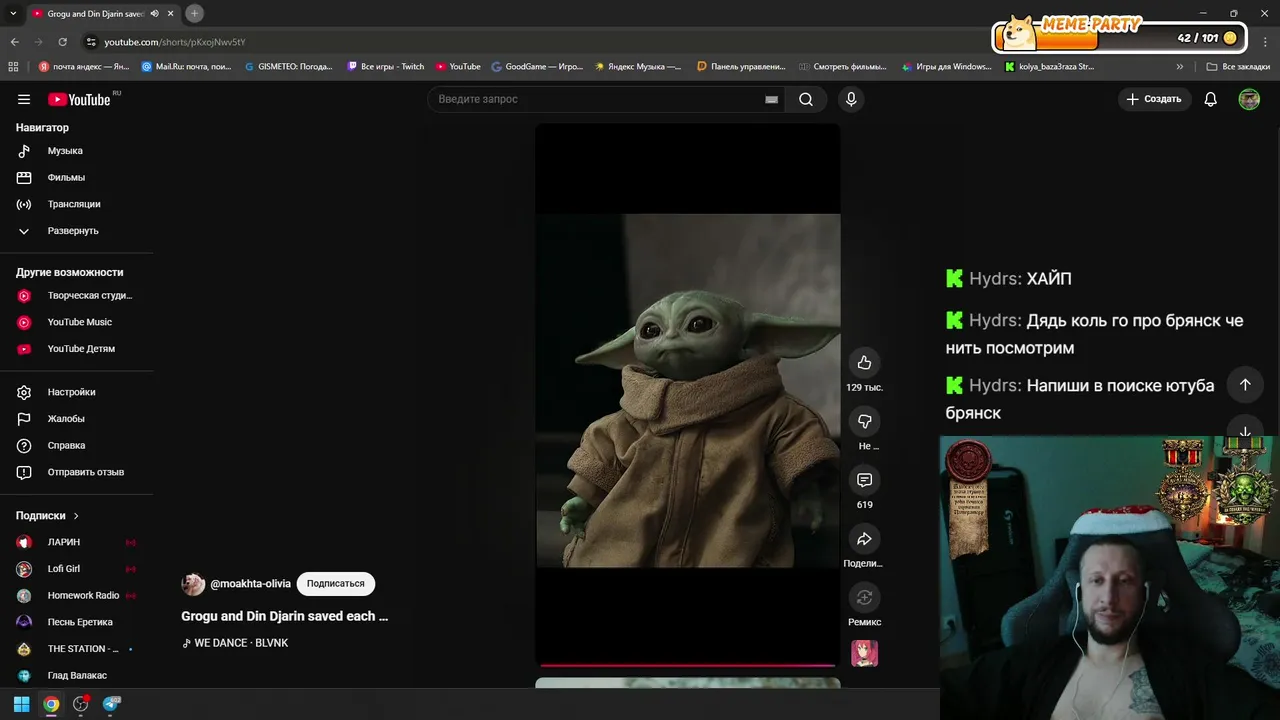Open the YouTube hamburger guide menu
The width and height of the screenshot is (1280, 720).
24,99
